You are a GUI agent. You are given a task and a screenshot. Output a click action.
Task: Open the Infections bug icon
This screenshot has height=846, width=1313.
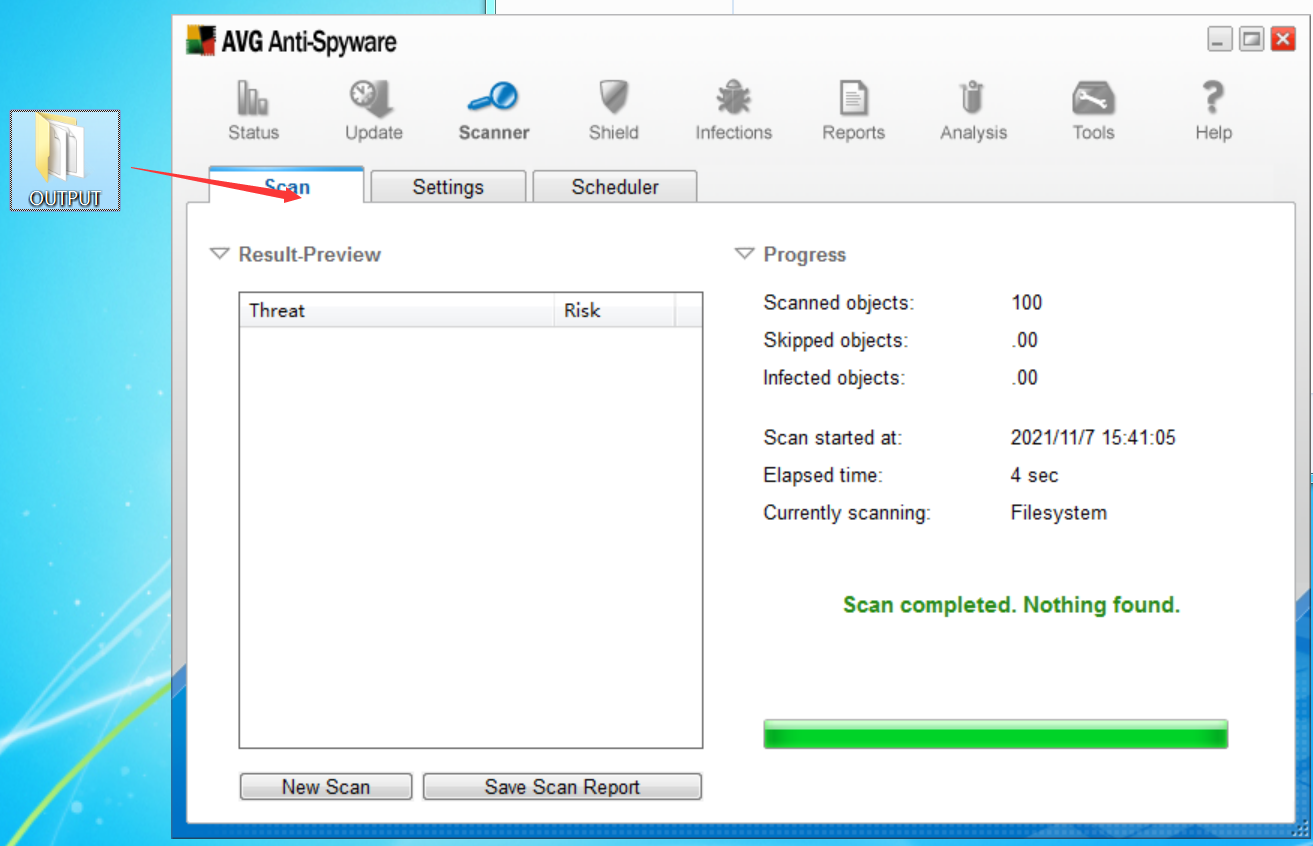(x=733, y=98)
